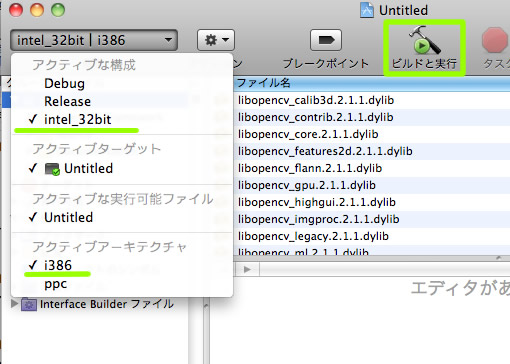510x364 pixels.
Task: Click the Untitled target icon in menu
Action: (52, 169)
